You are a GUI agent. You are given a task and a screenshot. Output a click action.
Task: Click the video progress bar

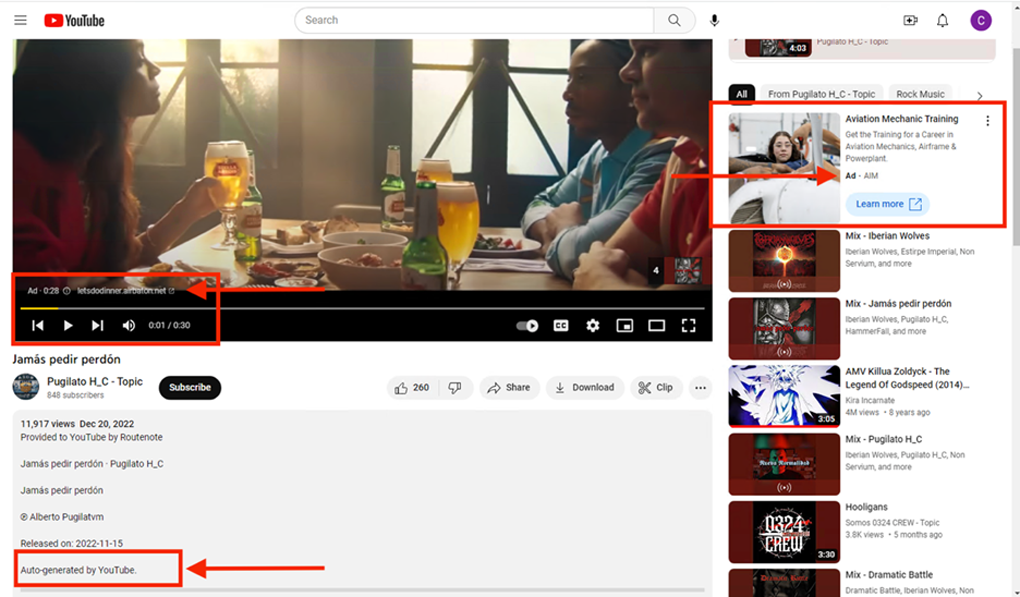pyautogui.click(x=360, y=308)
